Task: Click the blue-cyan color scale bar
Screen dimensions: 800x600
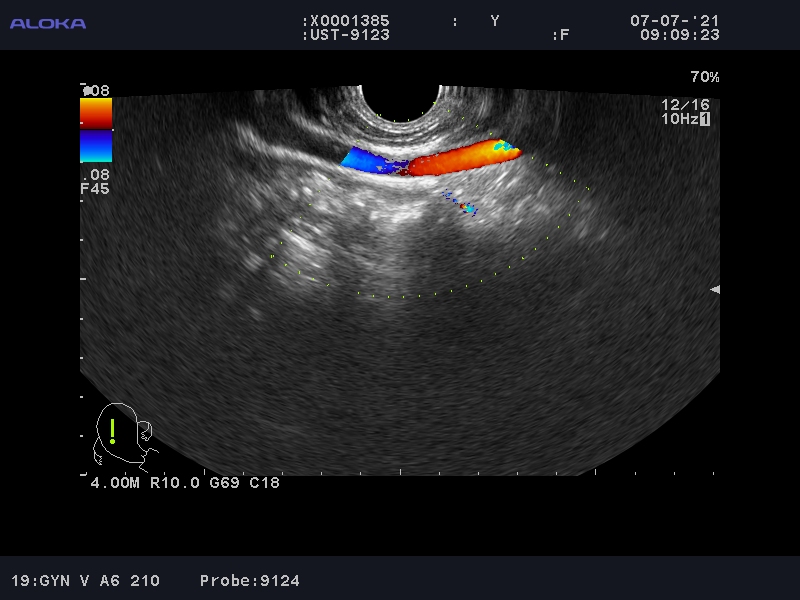Action: tap(96, 146)
